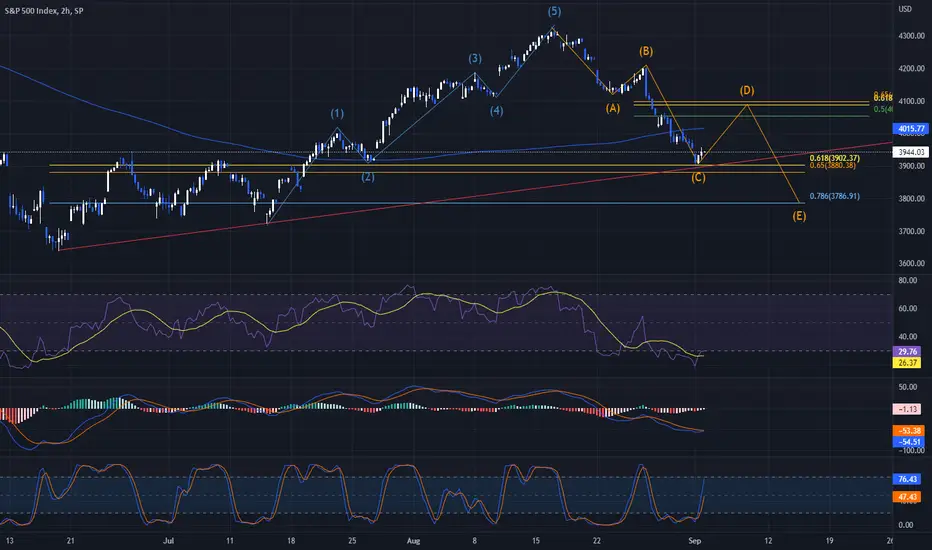932x550 pixels.
Task: Click the 15 date on time axis
Action: click(536, 541)
